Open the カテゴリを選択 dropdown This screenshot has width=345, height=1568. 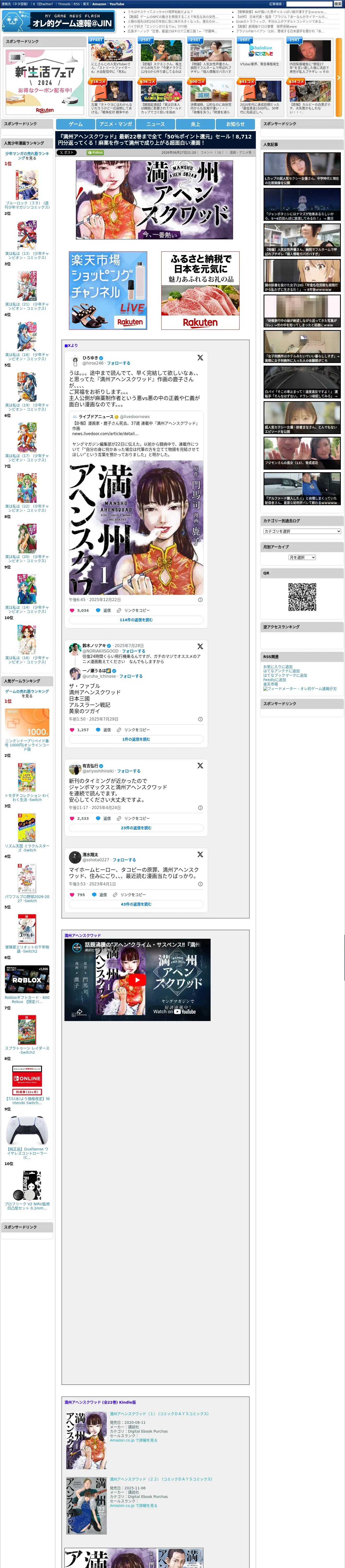(x=302, y=531)
